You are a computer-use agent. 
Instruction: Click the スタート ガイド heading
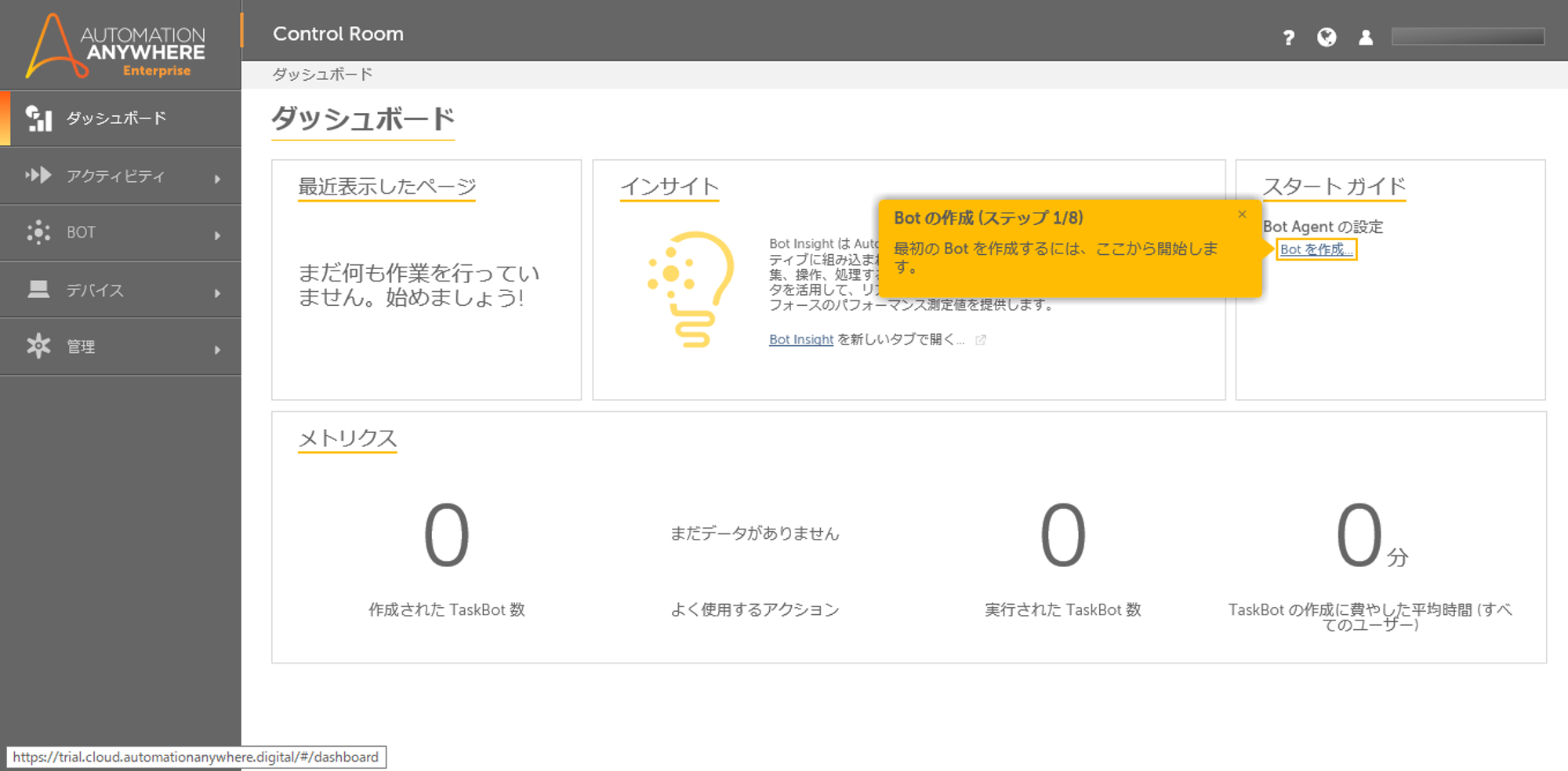coord(1334,187)
